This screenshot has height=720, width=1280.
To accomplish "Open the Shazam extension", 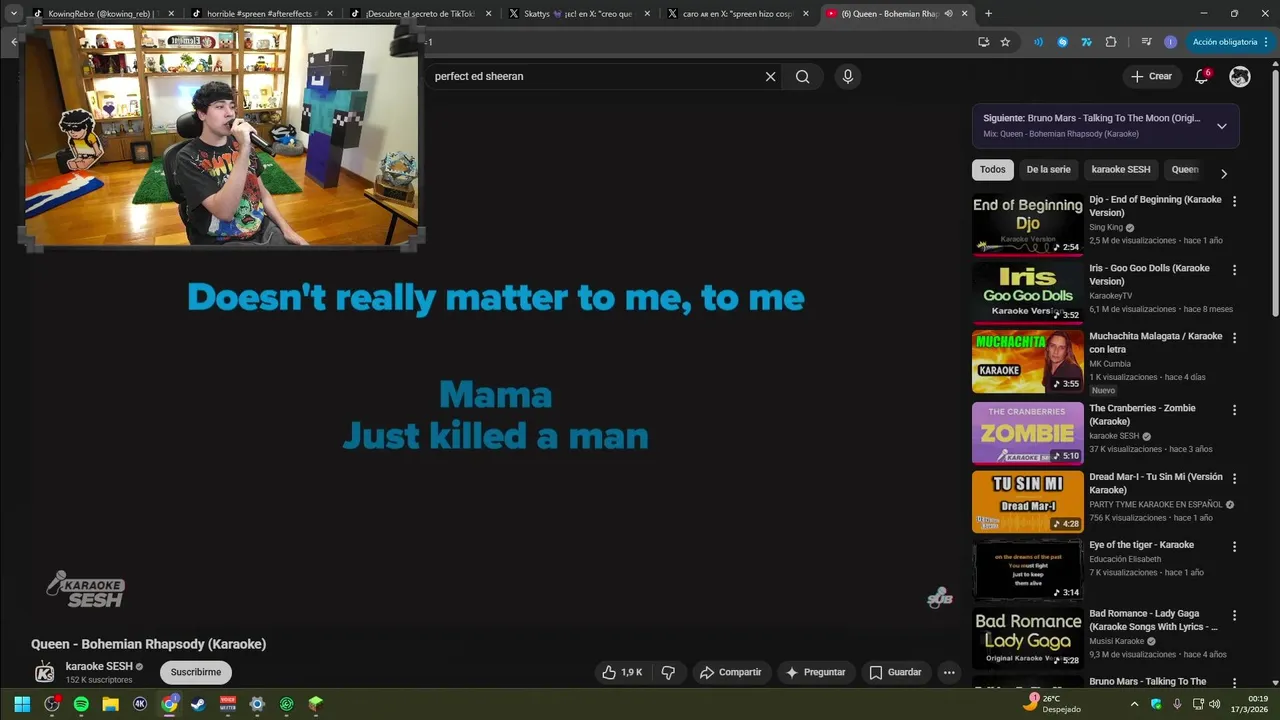I will (1062, 42).
